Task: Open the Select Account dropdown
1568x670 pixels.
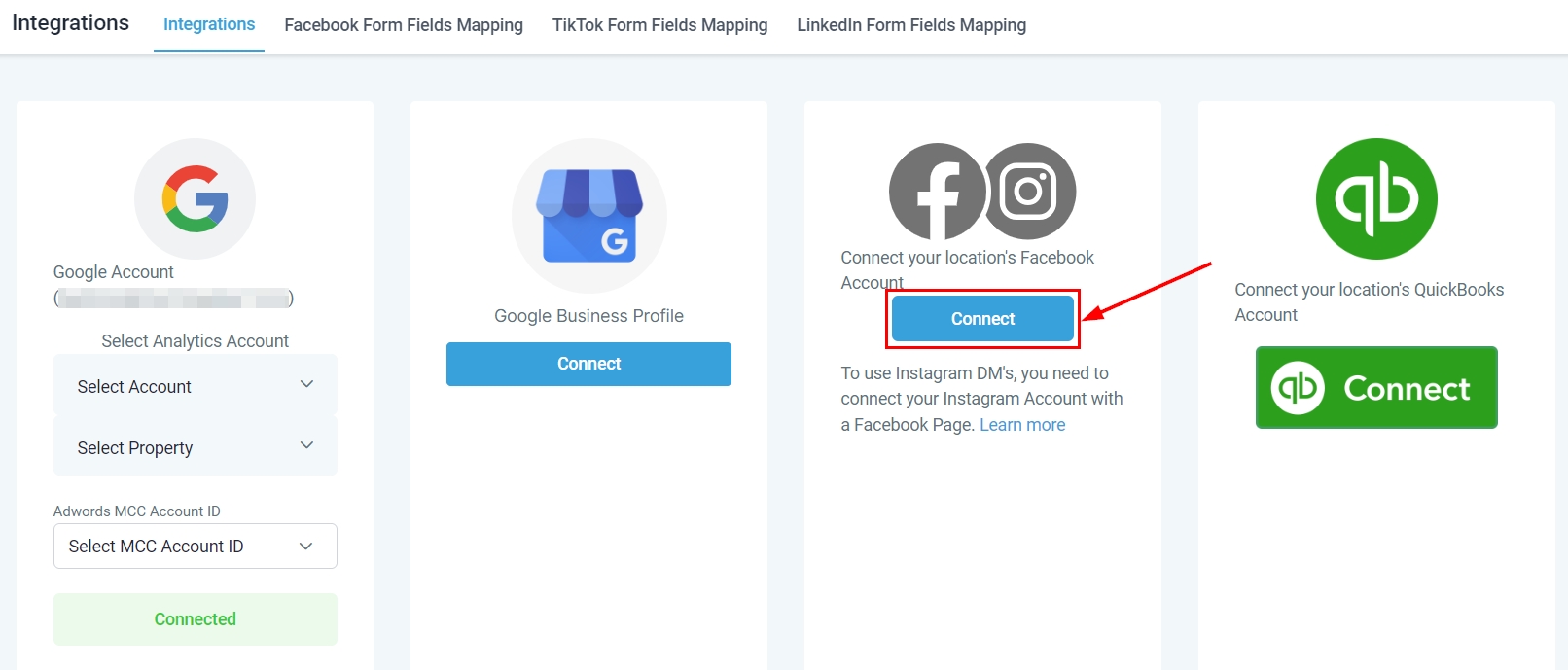Action: (195, 386)
